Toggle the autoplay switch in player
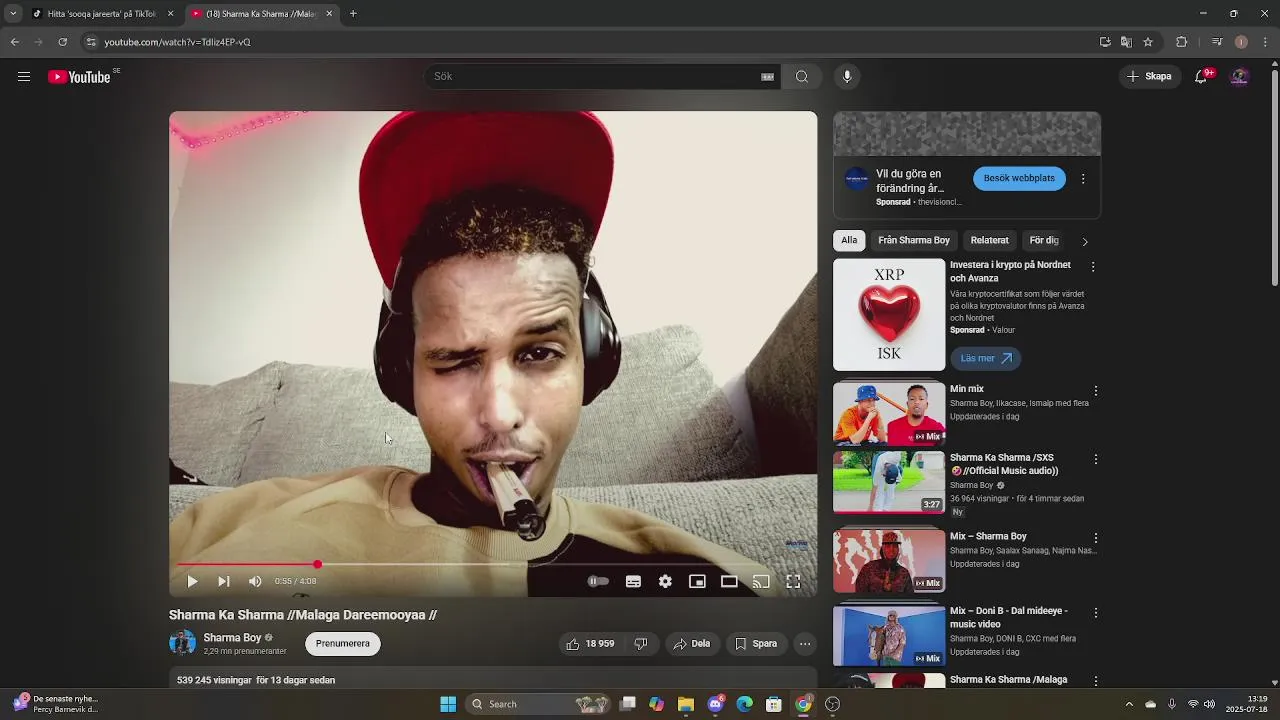1280x720 pixels. tap(598, 581)
